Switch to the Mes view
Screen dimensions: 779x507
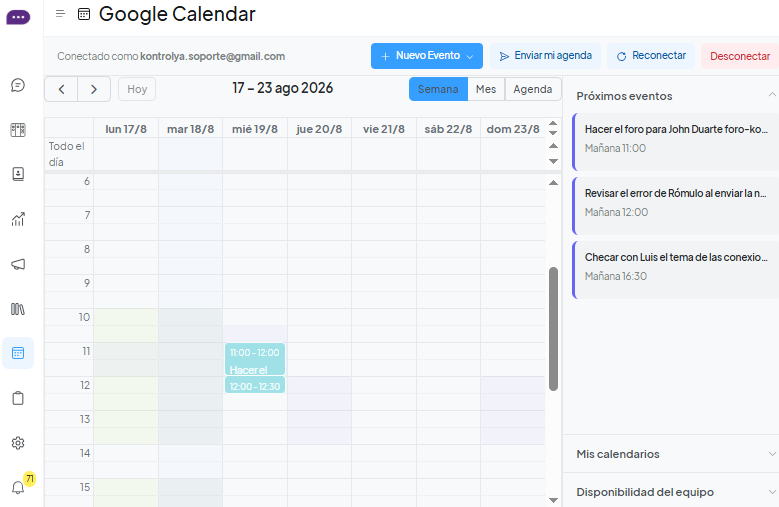pos(486,89)
